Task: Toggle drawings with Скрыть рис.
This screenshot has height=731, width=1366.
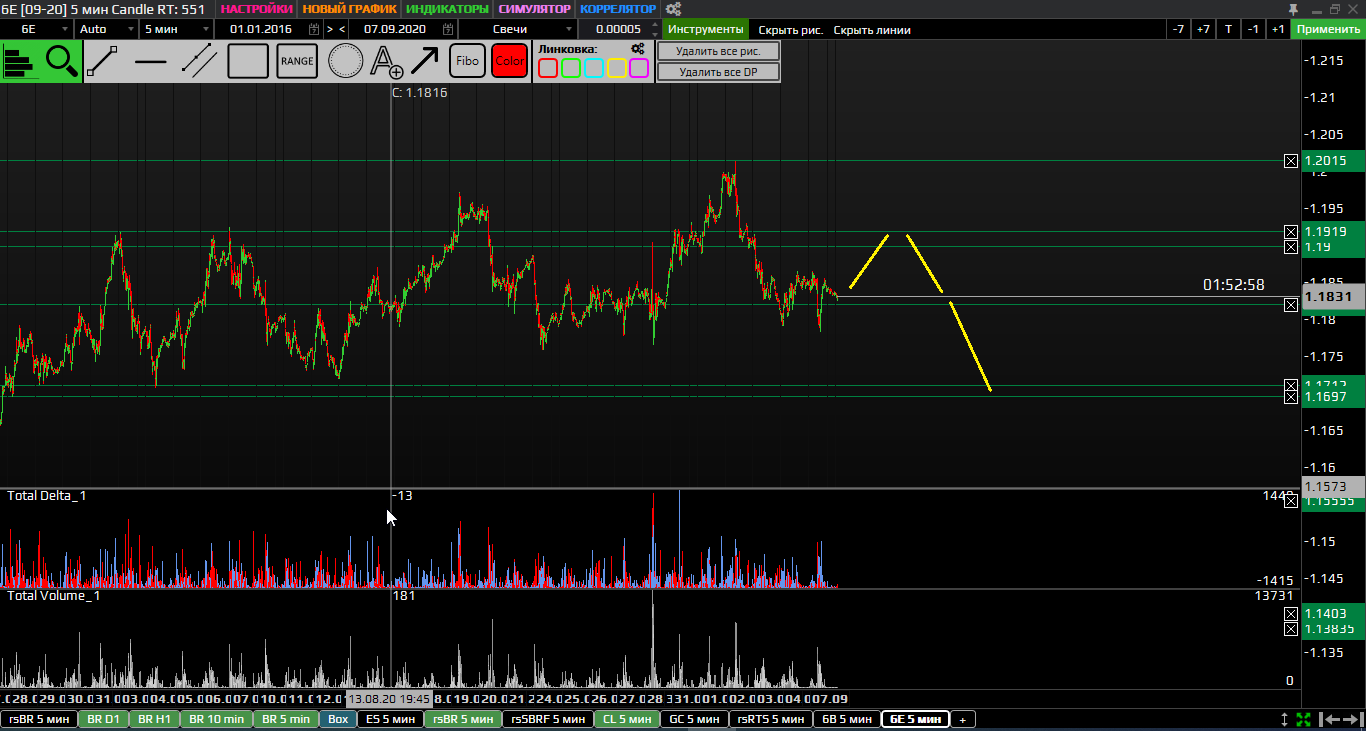Action: [x=790, y=30]
